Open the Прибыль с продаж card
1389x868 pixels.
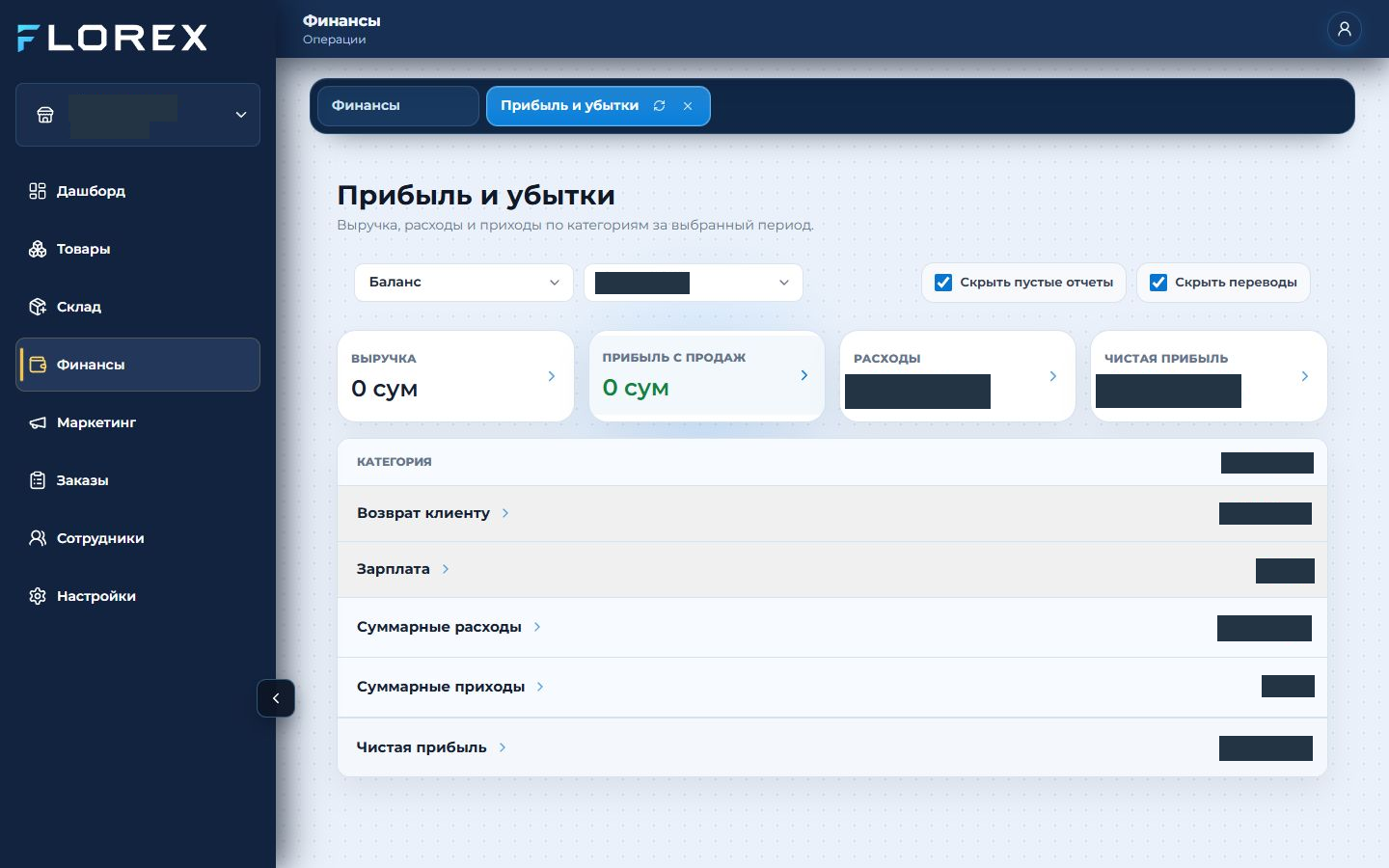pos(707,376)
